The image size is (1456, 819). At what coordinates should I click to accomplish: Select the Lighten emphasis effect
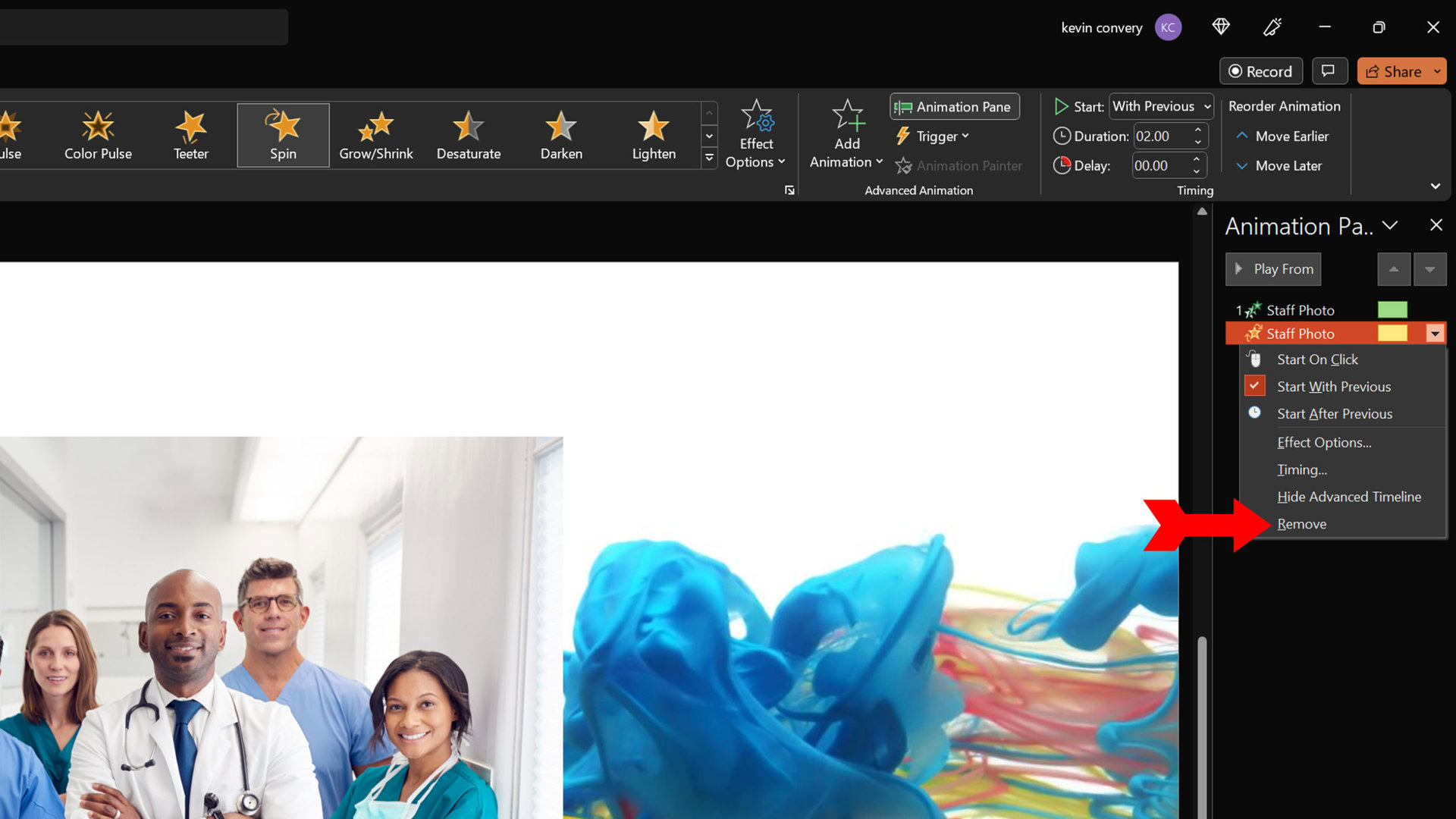pyautogui.click(x=653, y=136)
